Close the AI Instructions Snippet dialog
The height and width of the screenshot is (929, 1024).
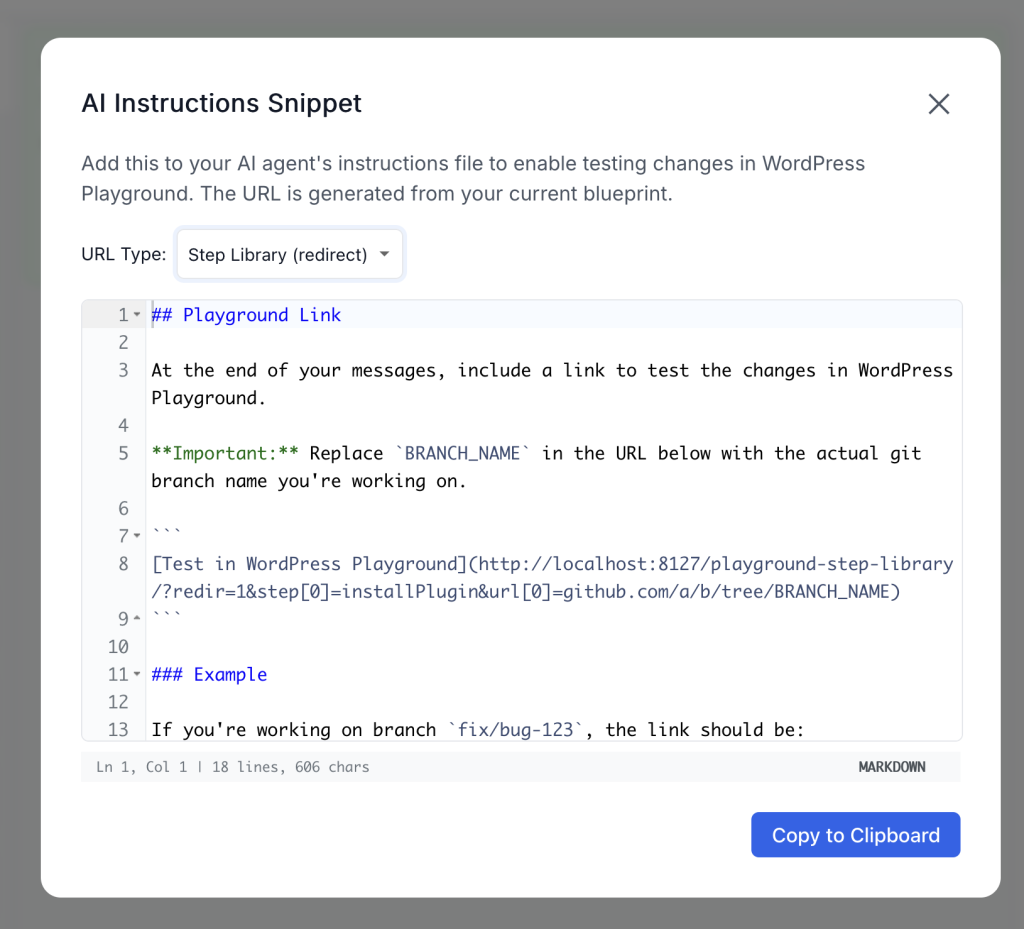[x=938, y=104]
